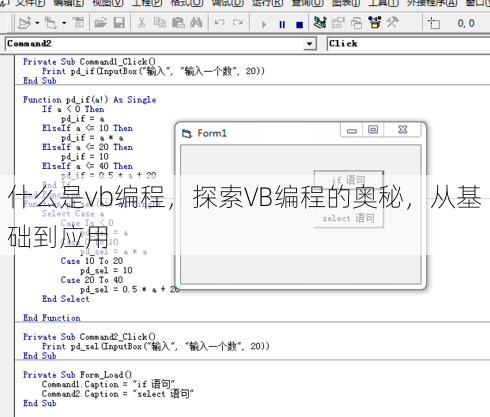Open the Add Form dropdown arrow
The image size is (490, 417).
[x=64, y=23]
